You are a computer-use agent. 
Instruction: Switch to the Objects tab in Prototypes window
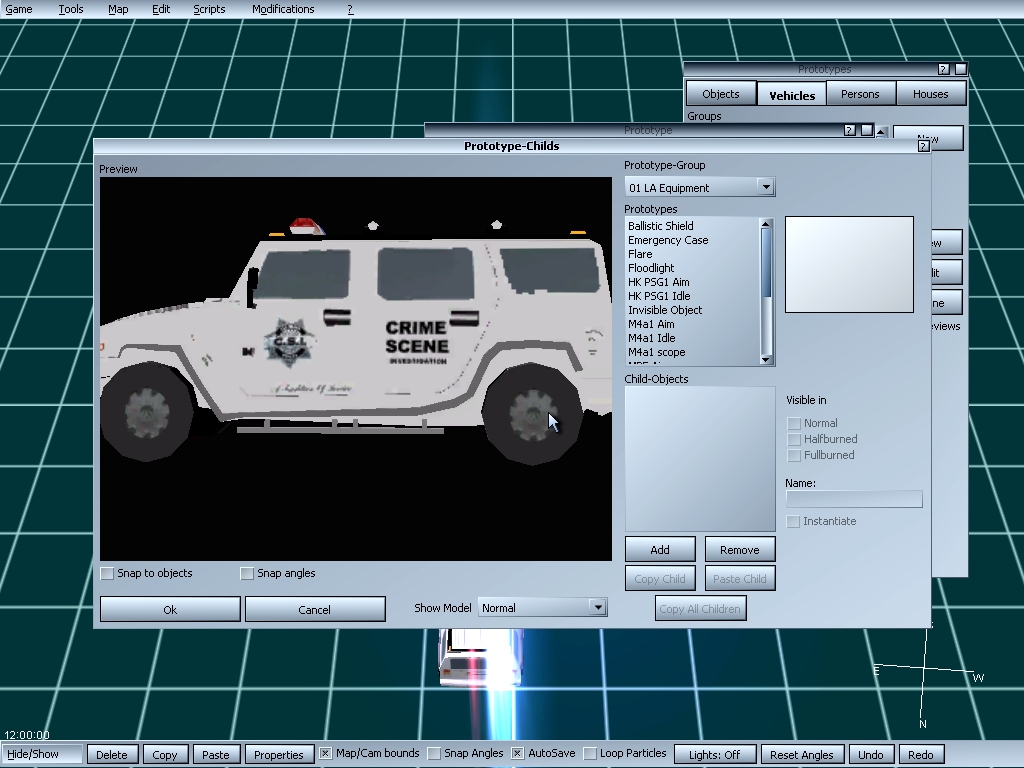(x=721, y=94)
